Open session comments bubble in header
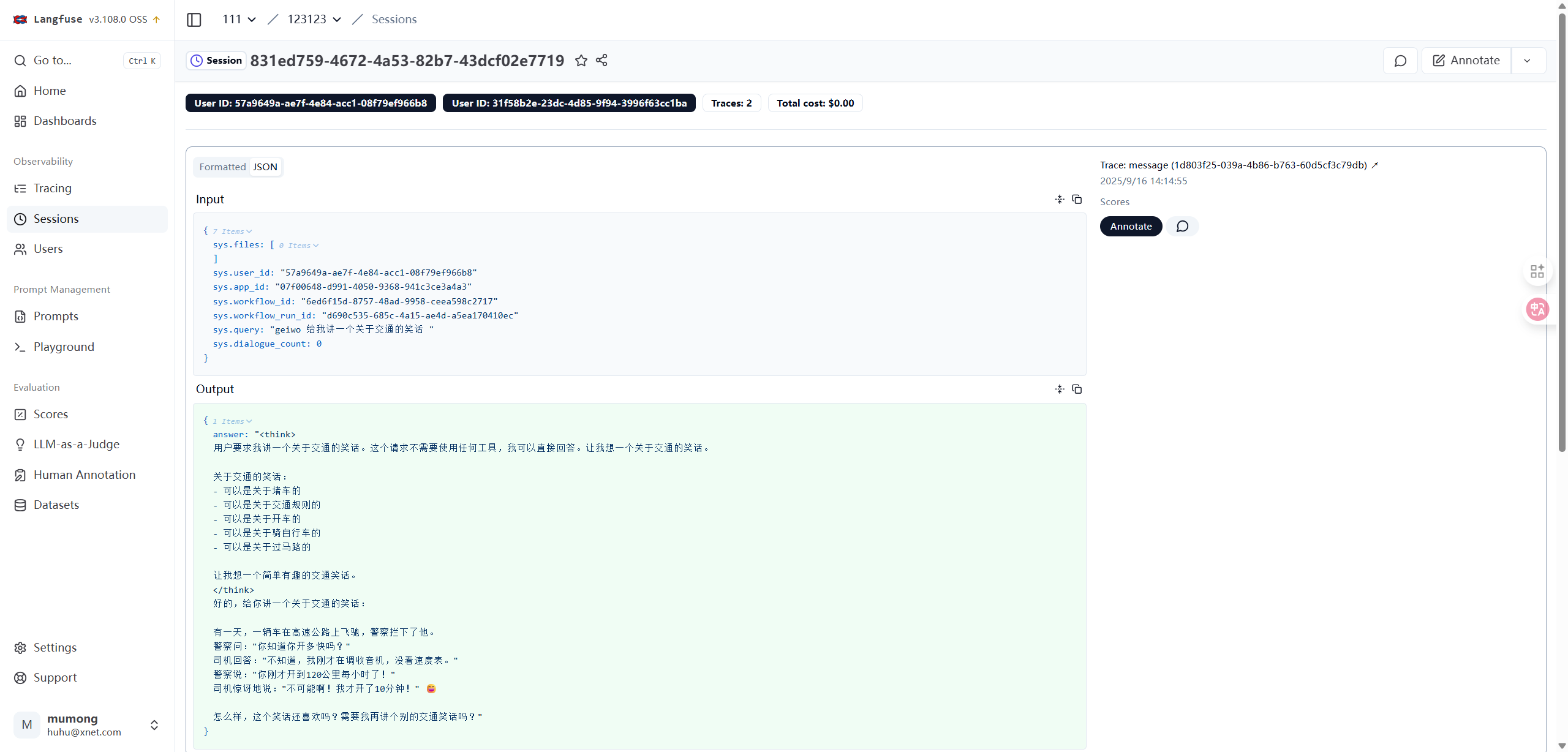 coord(1400,61)
